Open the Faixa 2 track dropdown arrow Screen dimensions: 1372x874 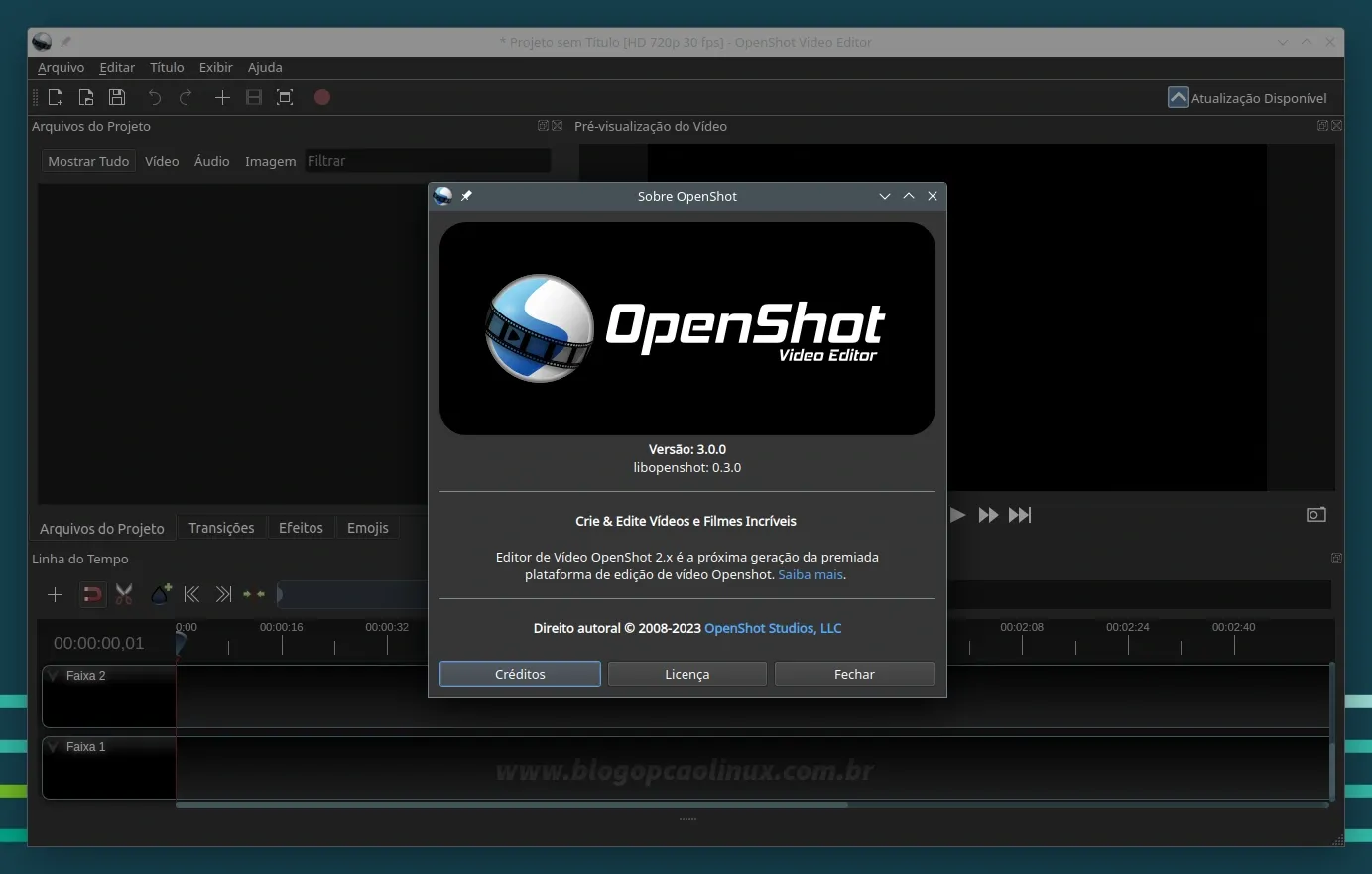pos(54,676)
